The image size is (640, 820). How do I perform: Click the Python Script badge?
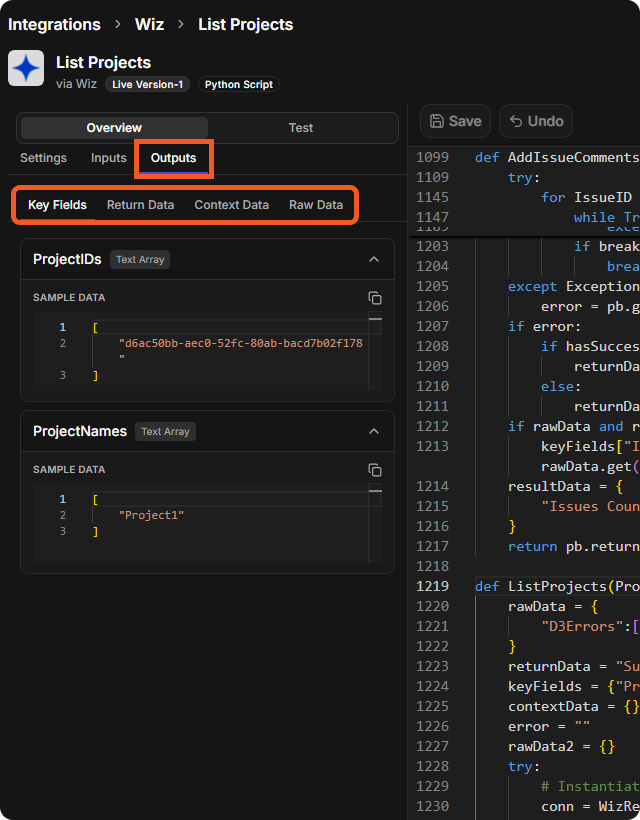tap(238, 84)
